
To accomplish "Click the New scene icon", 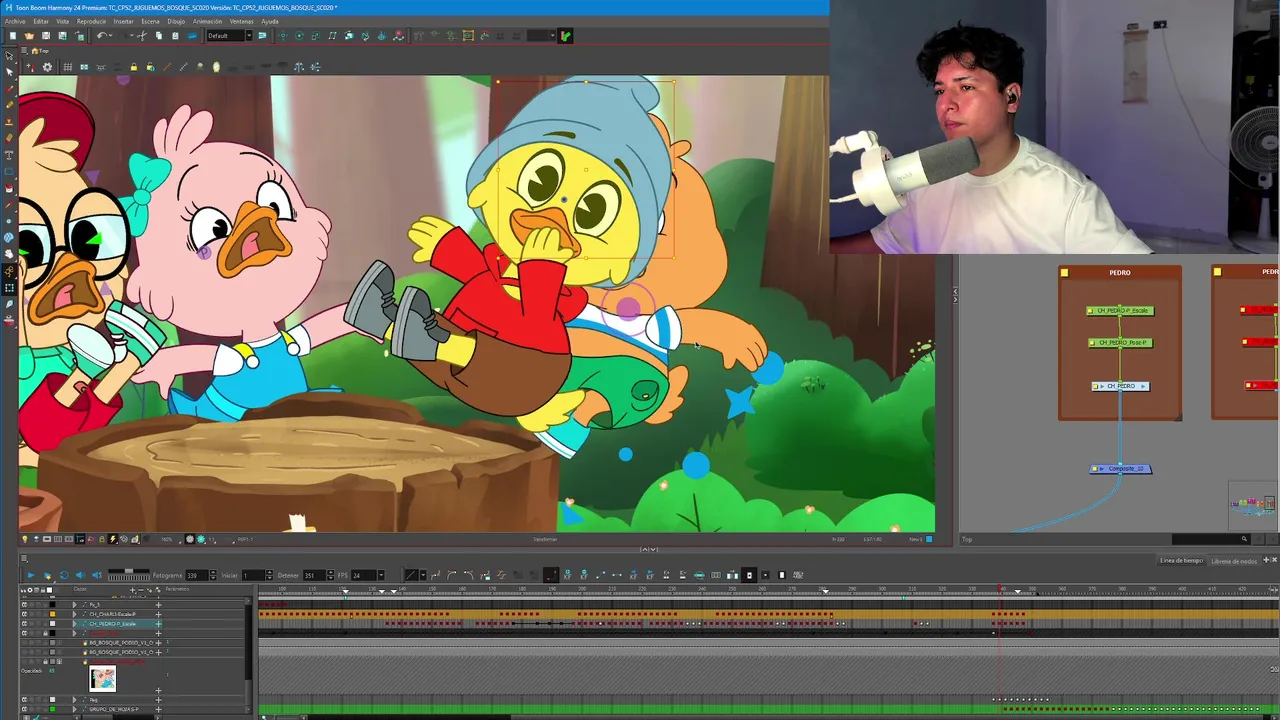I will click(13, 36).
